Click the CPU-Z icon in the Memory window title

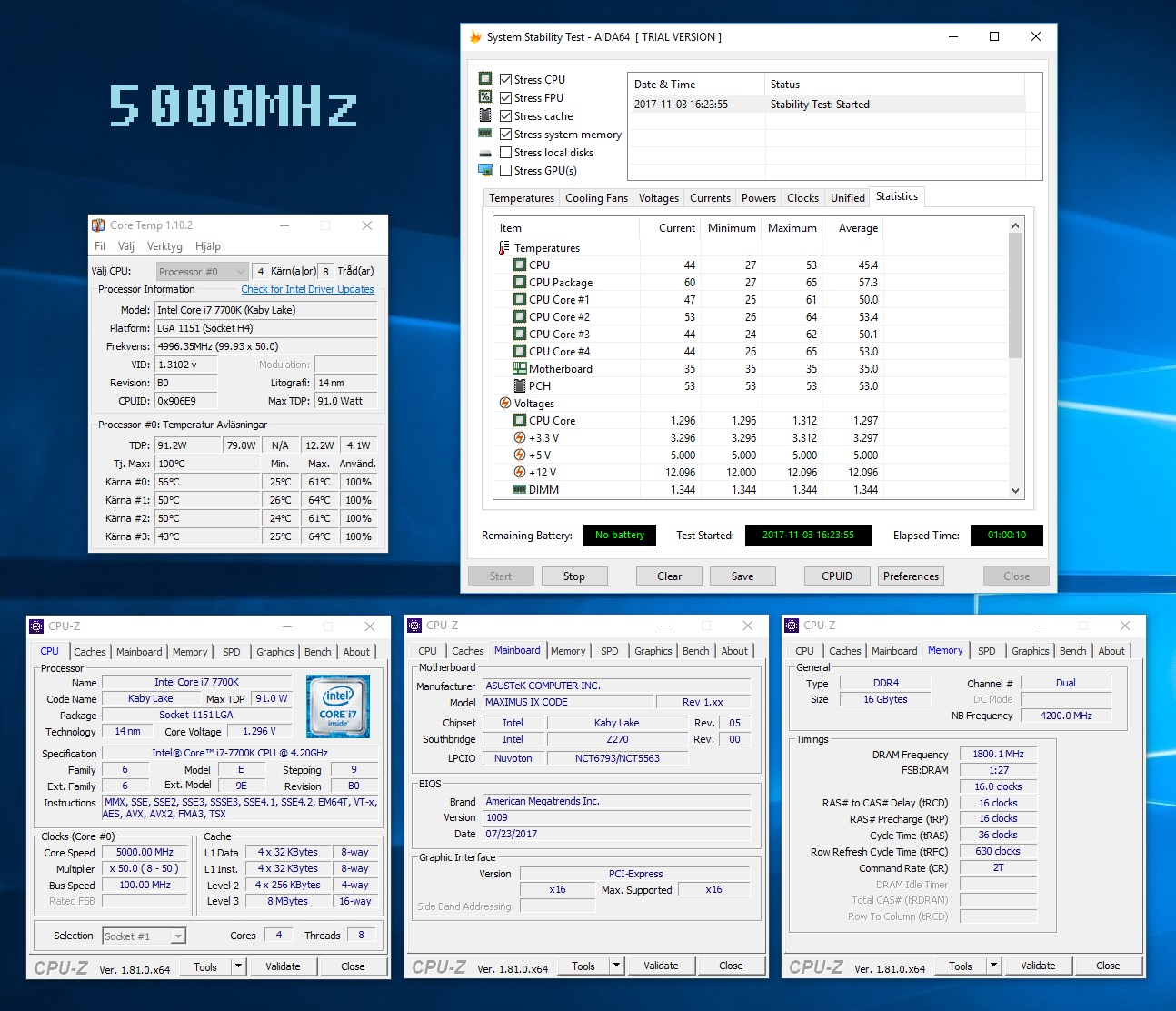[x=792, y=626]
